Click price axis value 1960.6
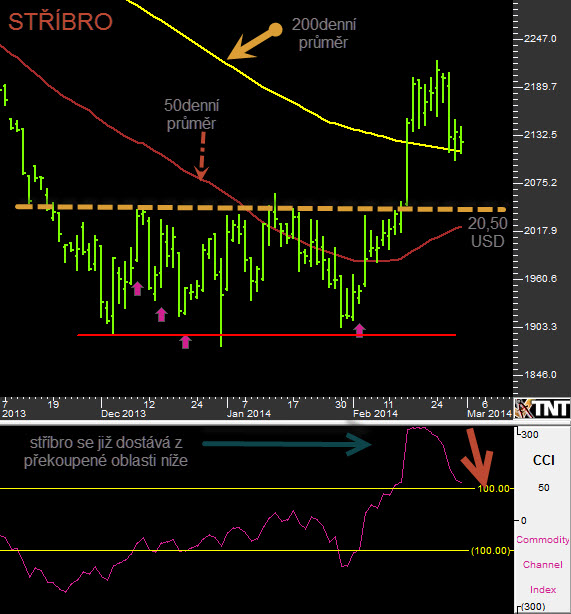The width and height of the screenshot is (571, 614). [540, 278]
